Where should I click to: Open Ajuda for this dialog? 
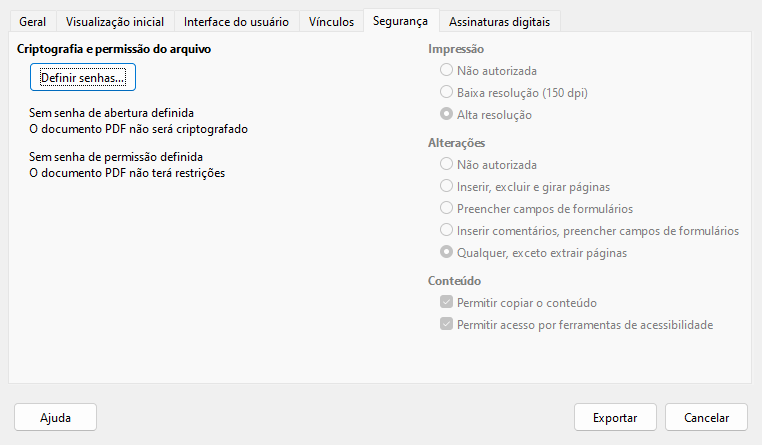coord(55,417)
